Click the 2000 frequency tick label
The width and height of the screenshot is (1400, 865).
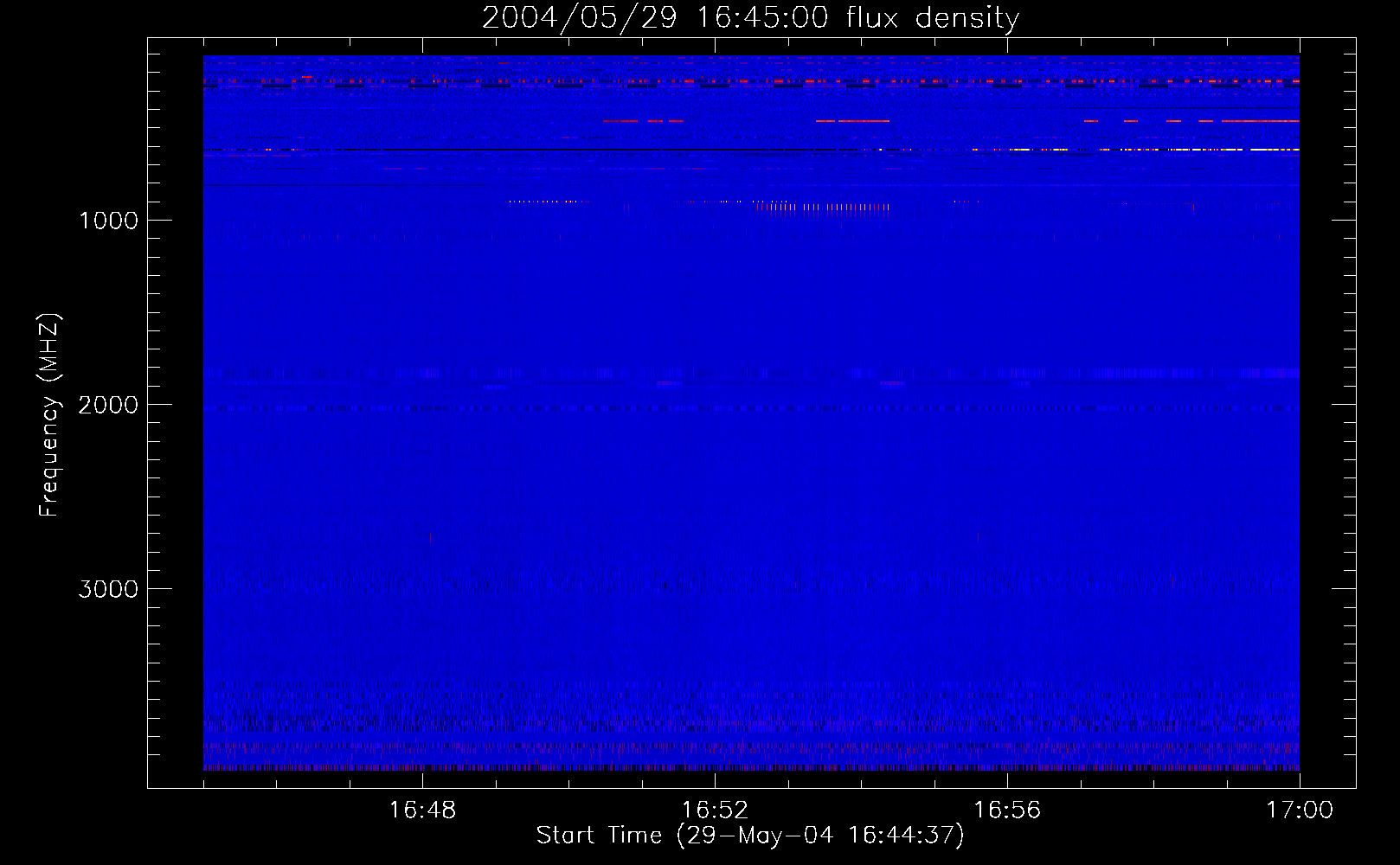click(x=108, y=405)
